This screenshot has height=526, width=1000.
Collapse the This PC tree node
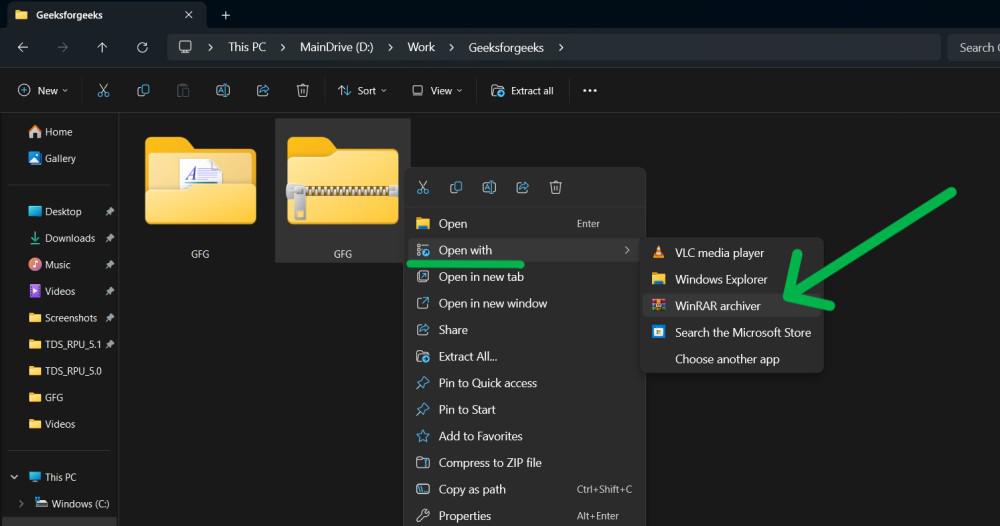coord(15,477)
